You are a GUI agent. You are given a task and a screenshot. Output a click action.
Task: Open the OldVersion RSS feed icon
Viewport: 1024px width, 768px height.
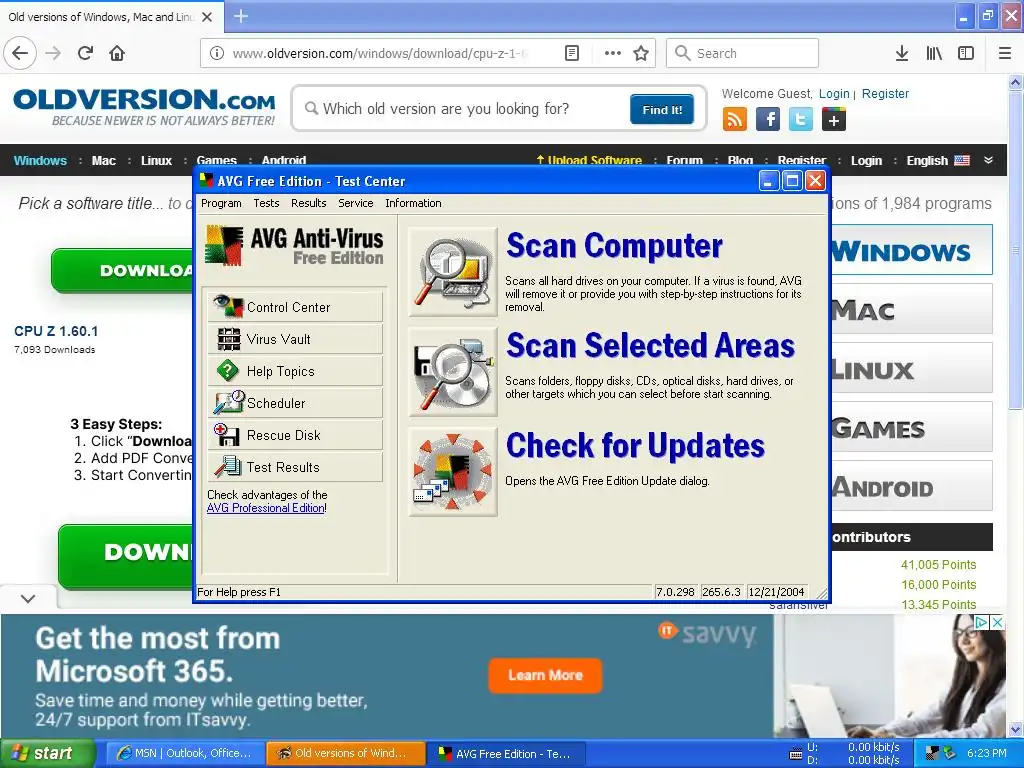tap(735, 120)
